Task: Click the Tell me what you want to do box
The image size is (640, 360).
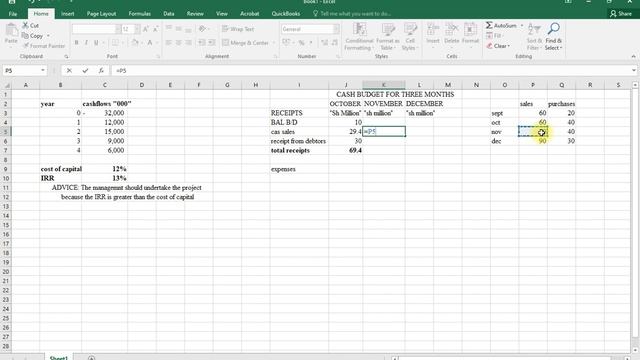Action: (x=351, y=13)
